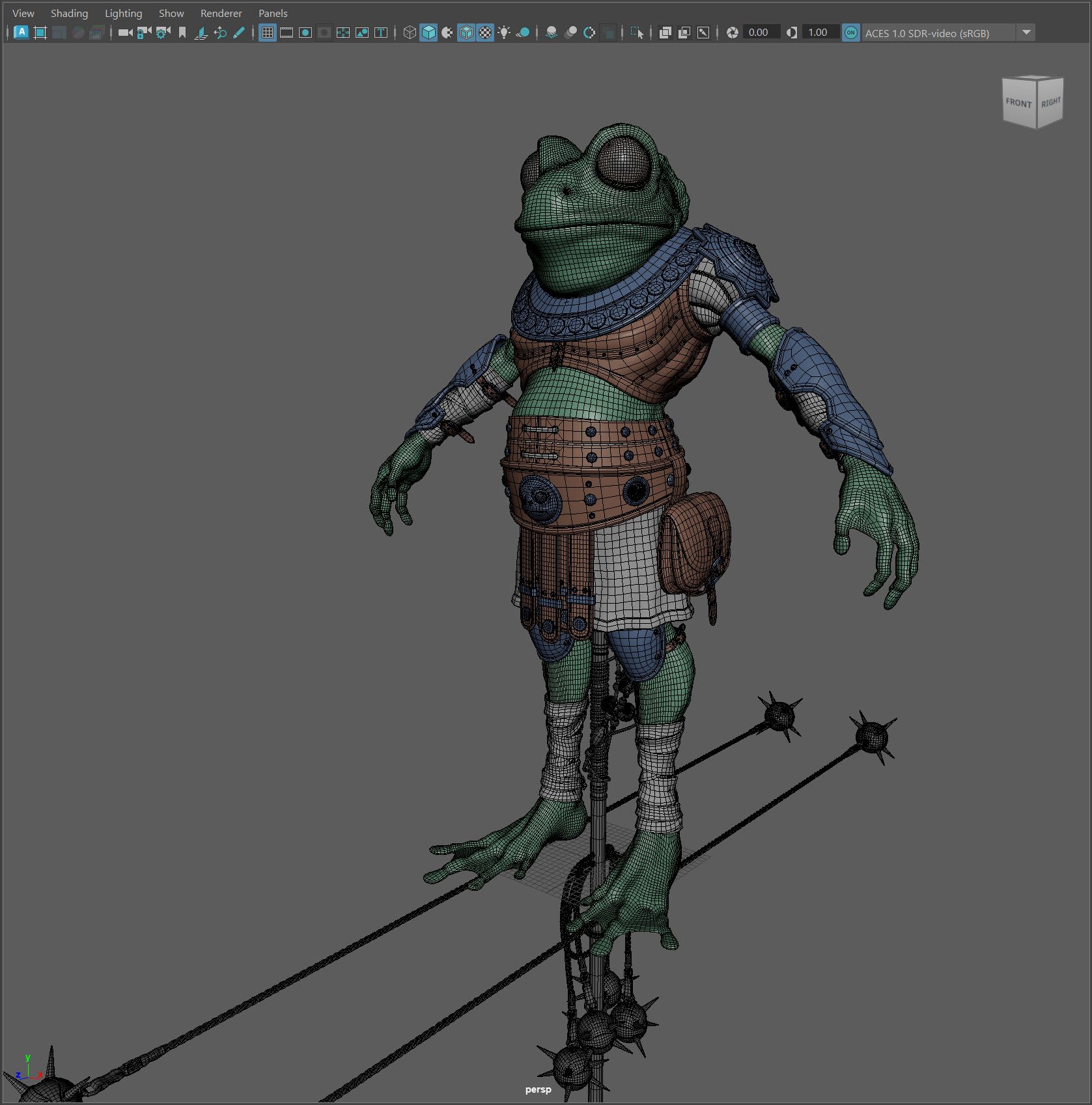Open the ACES view transform dropdown arrow
Screen dimensions: 1092x1105
(x=1026, y=33)
